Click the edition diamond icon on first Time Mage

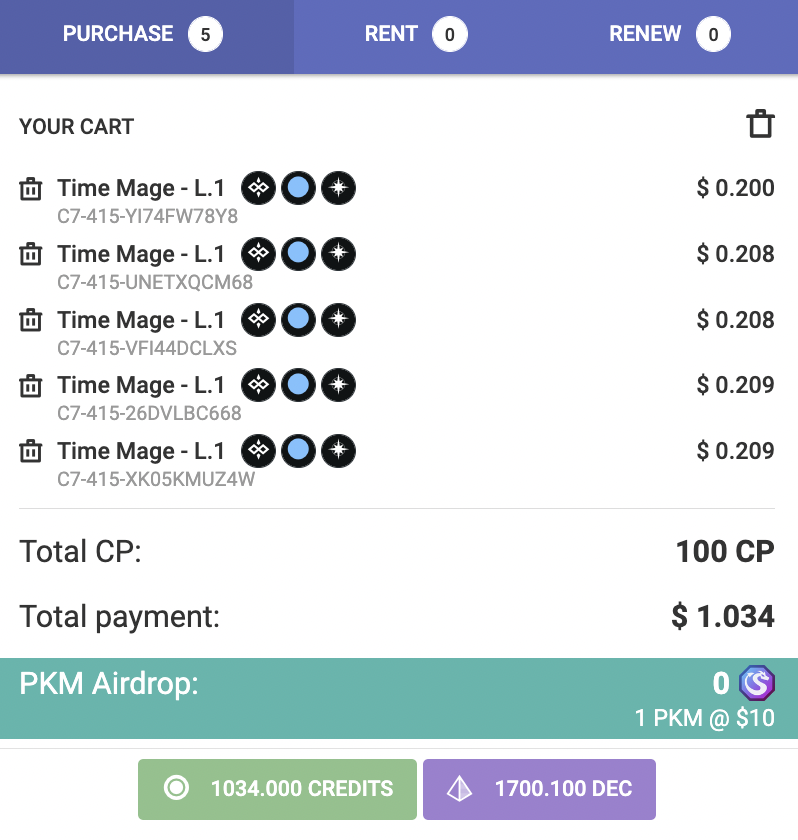(259, 188)
